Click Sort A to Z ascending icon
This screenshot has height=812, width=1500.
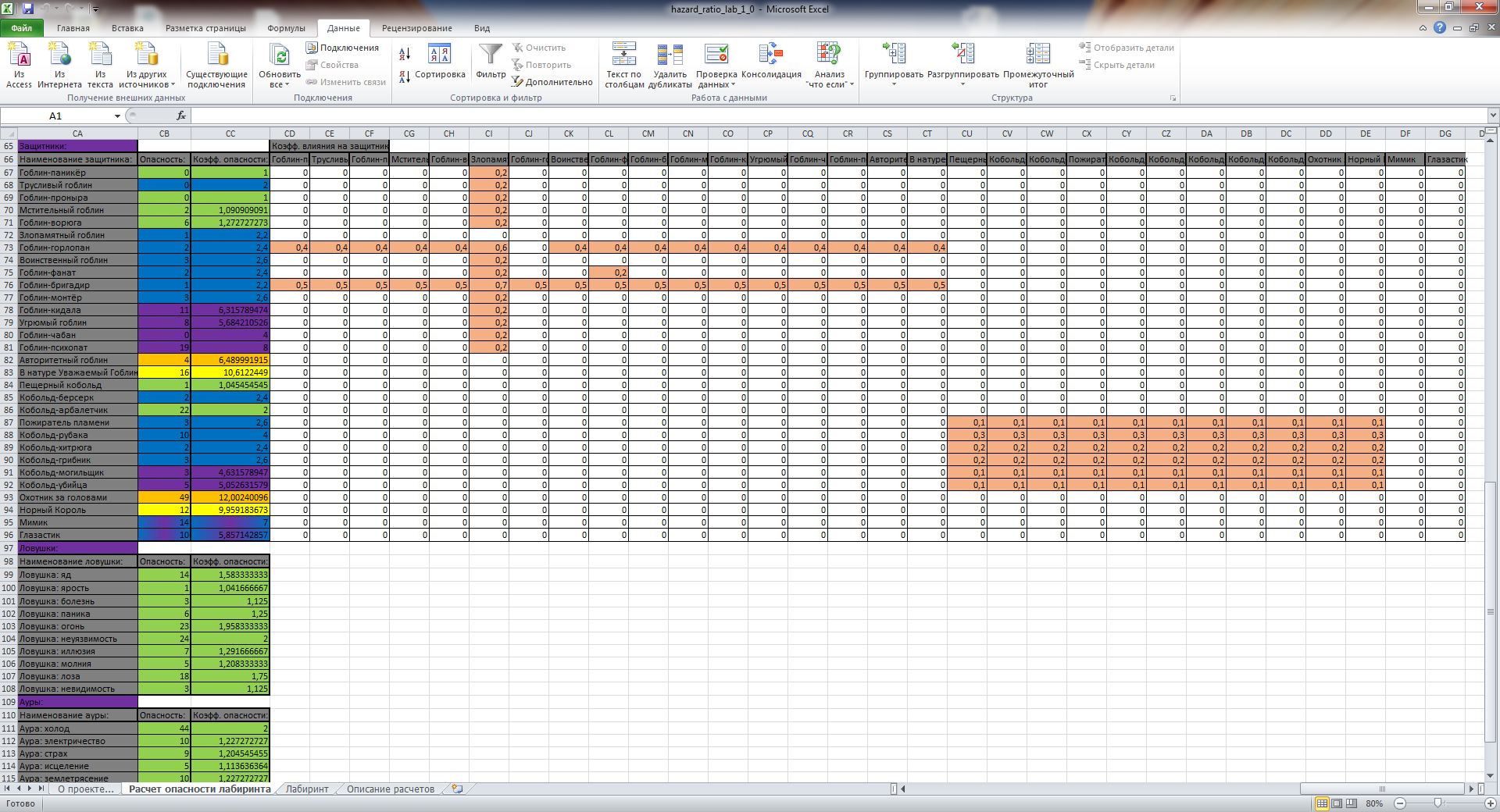tap(405, 54)
